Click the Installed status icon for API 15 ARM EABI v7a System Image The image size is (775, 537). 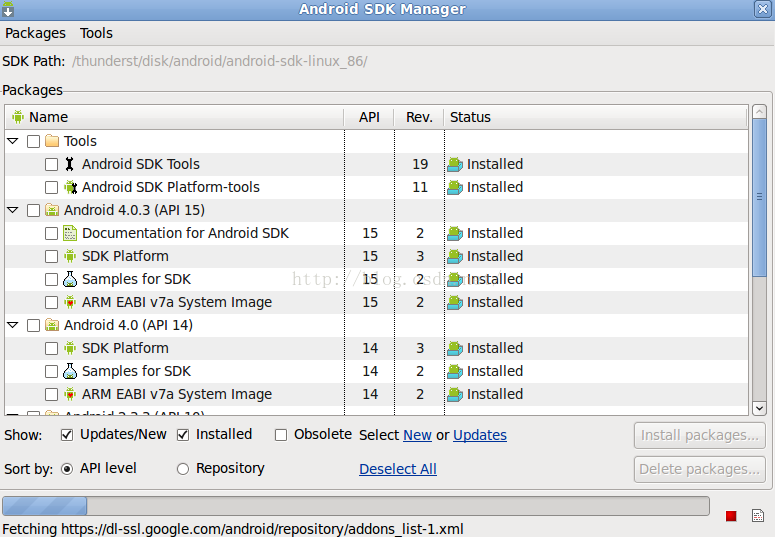click(x=455, y=303)
